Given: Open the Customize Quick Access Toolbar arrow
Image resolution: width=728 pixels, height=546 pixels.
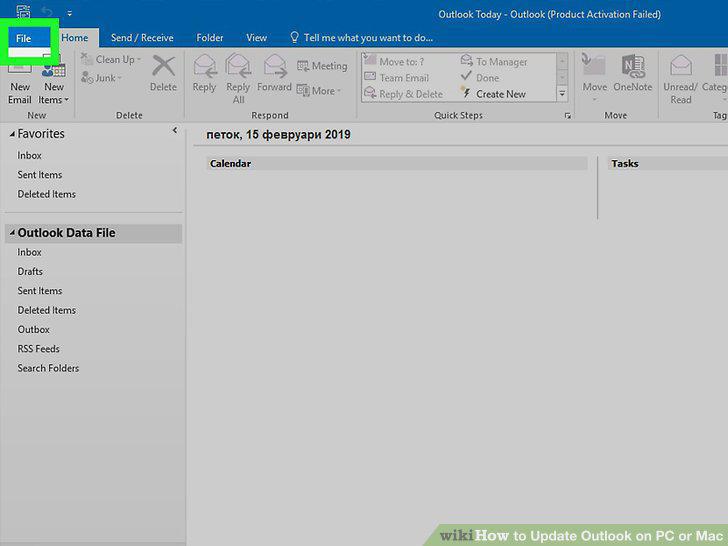Looking at the screenshot, I should coord(70,13).
